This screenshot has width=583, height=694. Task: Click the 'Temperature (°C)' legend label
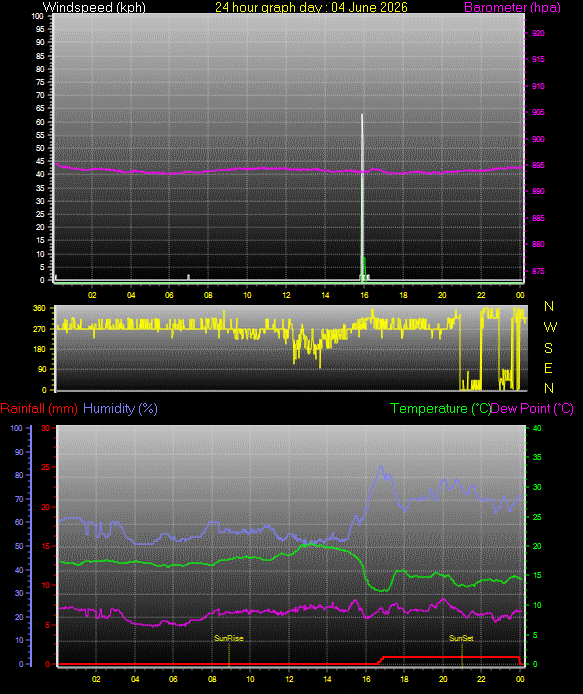tap(440, 409)
